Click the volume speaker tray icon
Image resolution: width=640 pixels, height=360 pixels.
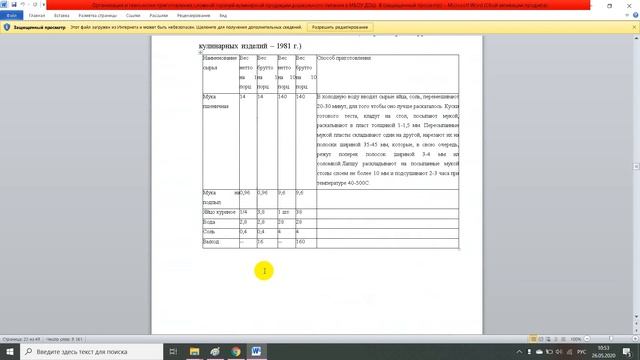(x=559, y=351)
